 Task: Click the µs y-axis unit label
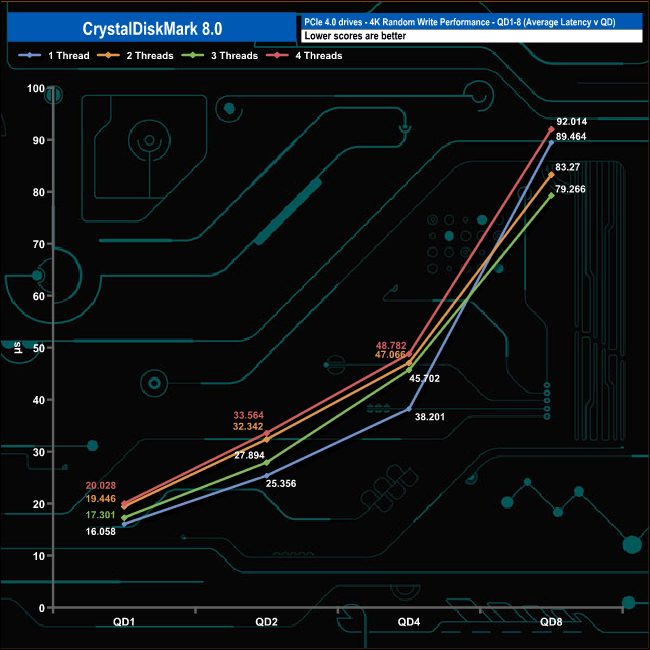point(17,347)
